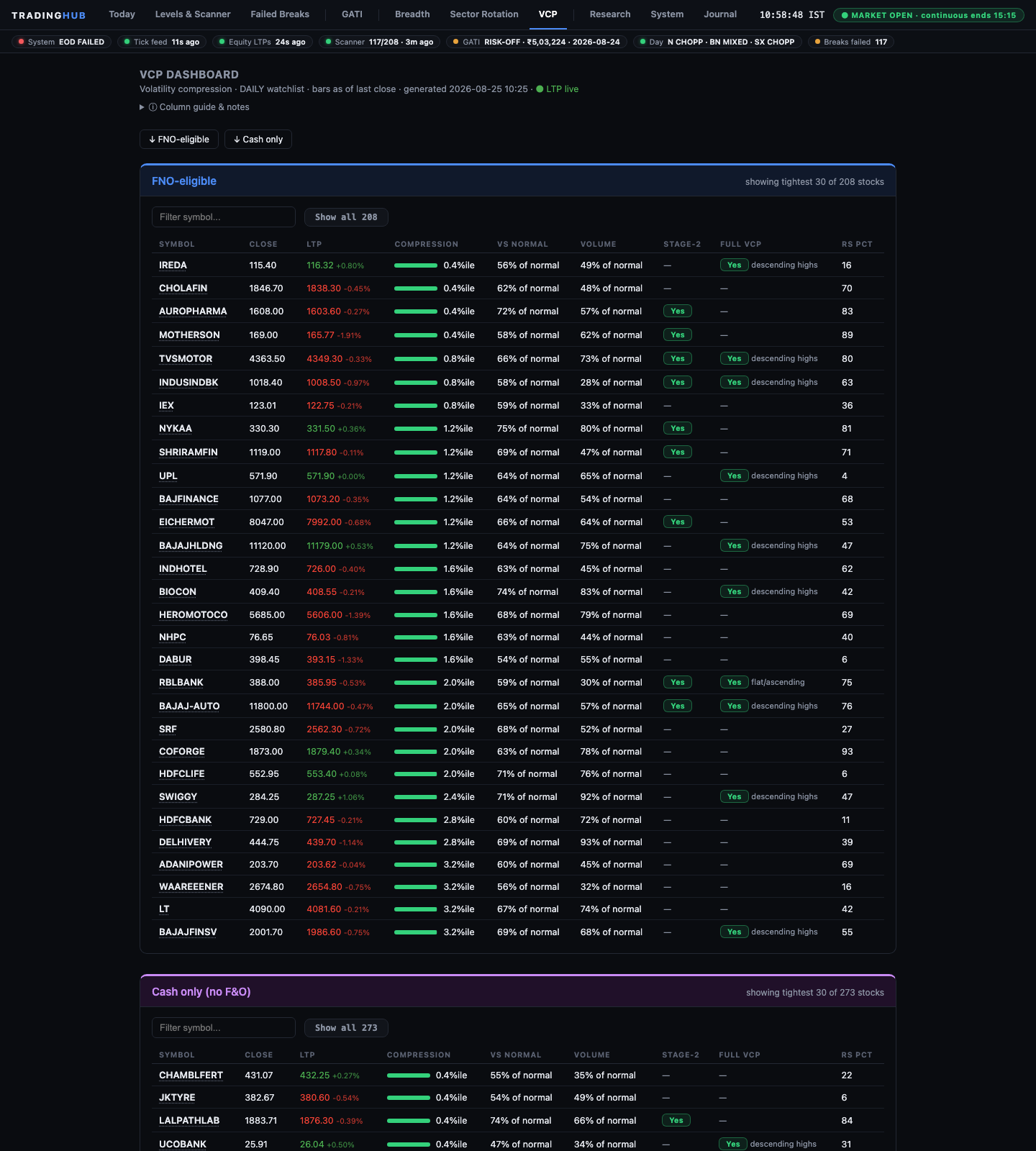The height and width of the screenshot is (1151, 1036).
Task: Open the CHAMBLFERT symbol link
Action: click(191, 1075)
